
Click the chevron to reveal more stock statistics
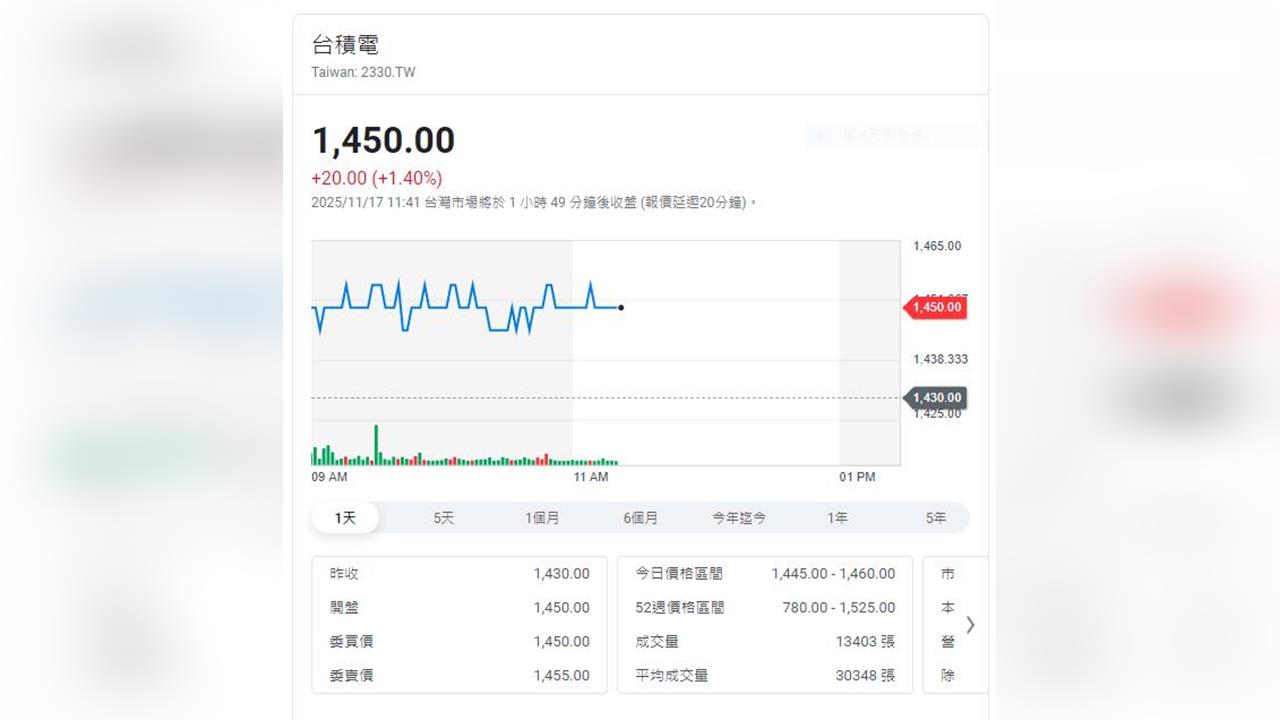970,624
